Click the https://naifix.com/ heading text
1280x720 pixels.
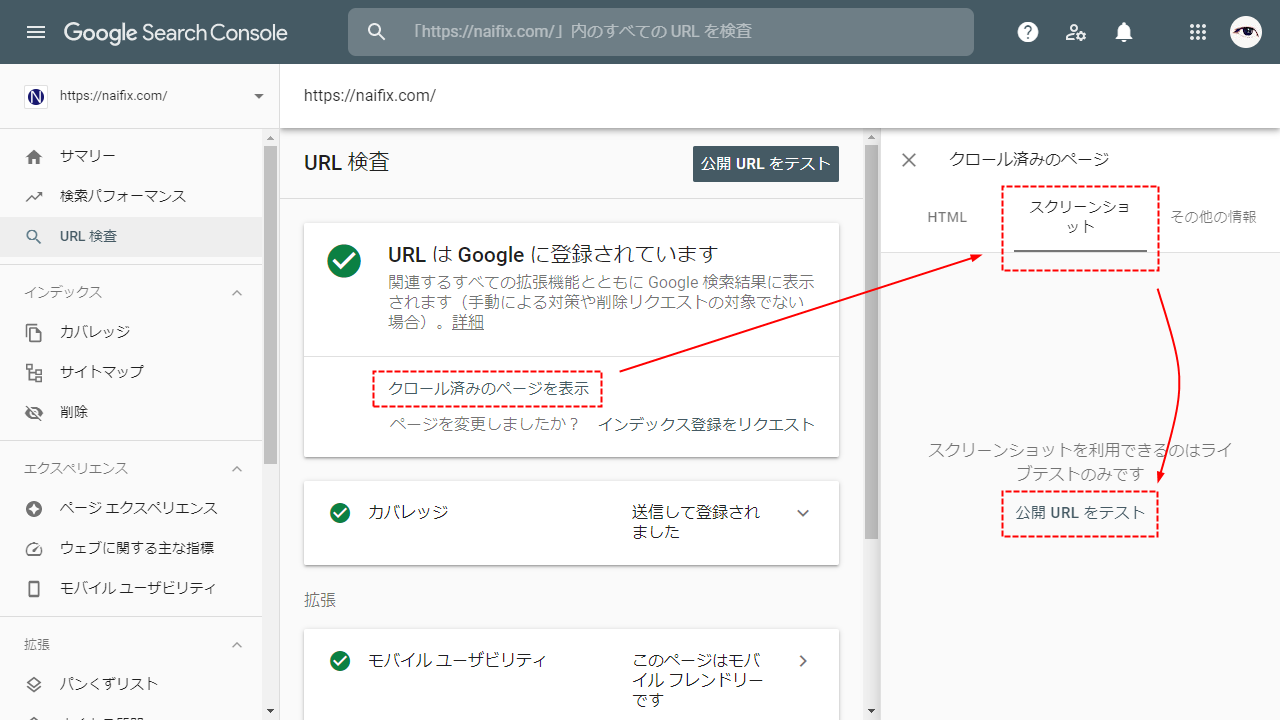370,96
